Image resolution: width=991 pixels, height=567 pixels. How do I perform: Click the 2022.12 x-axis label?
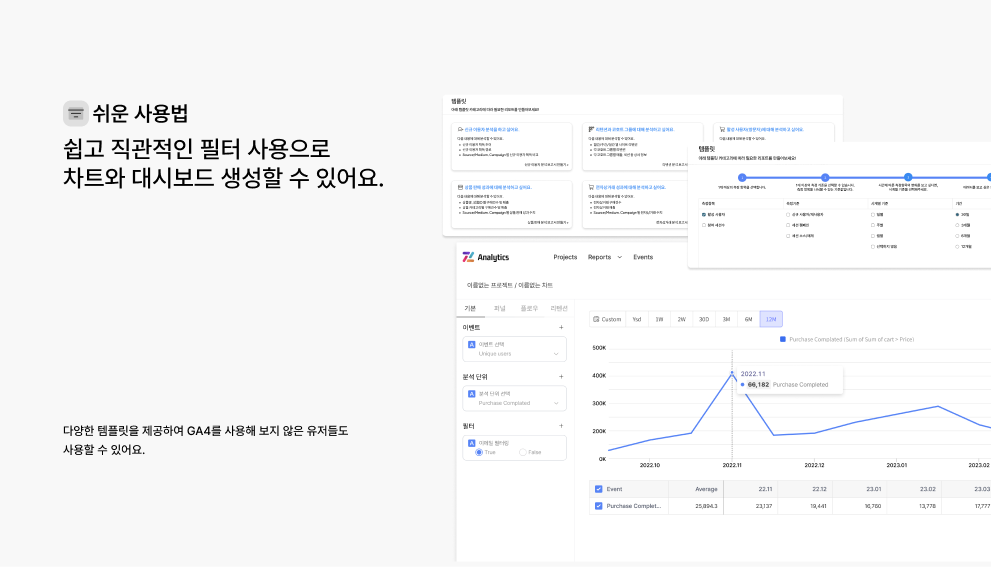(x=814, y=465)
